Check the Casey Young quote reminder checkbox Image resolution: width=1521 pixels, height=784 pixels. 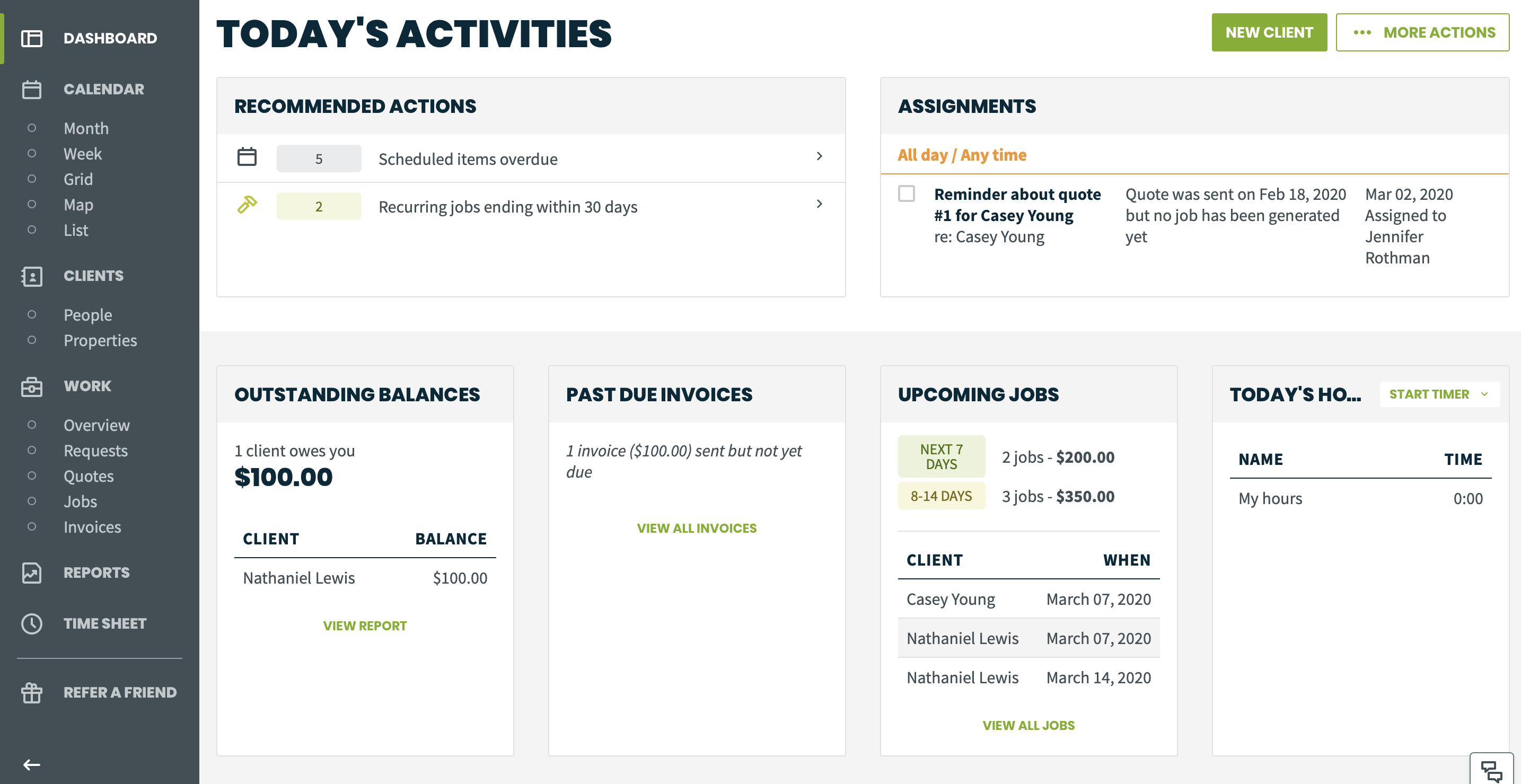tap(907, 193)
